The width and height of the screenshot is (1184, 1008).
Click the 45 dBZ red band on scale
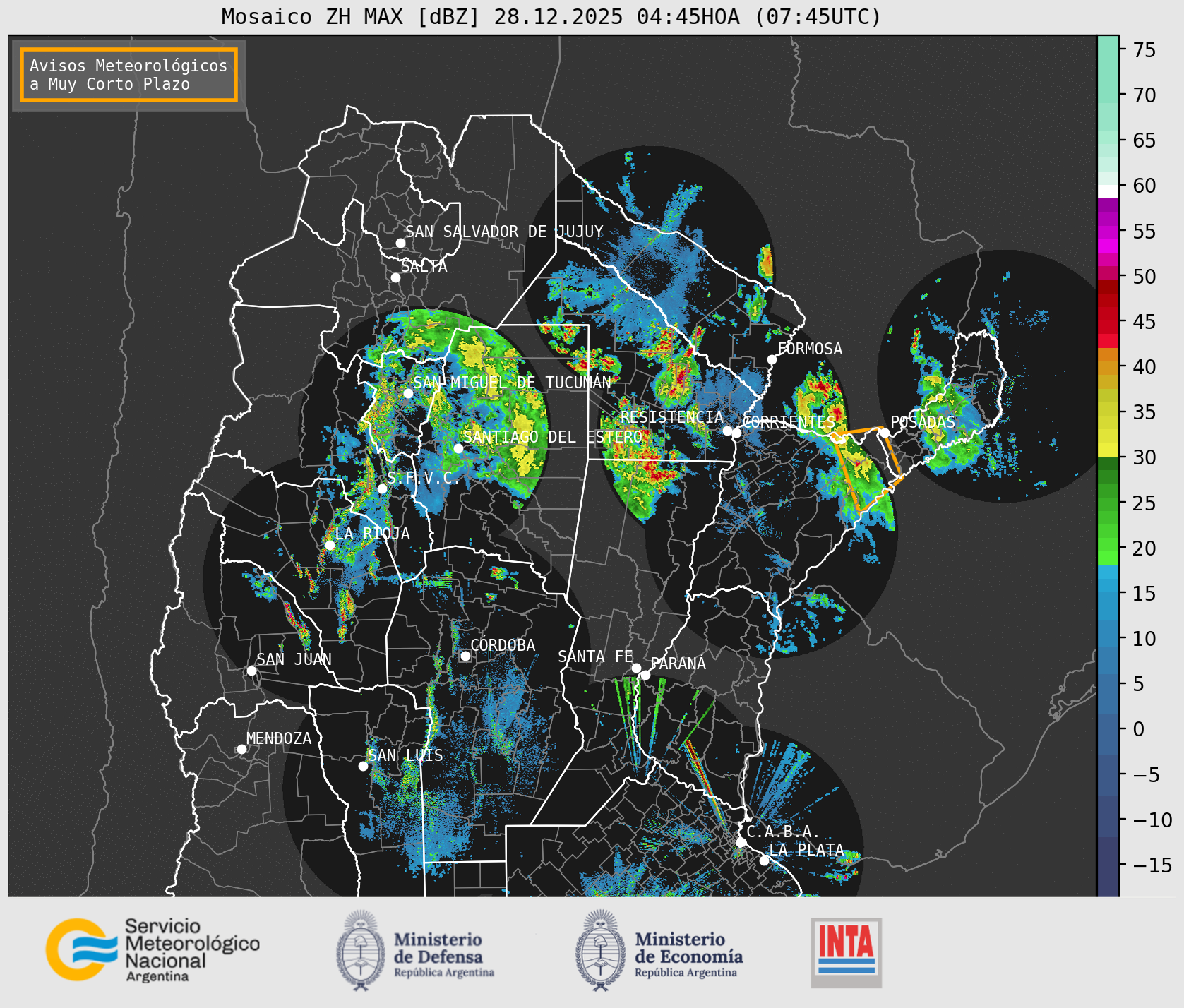pyautogui.click(x=1108, y=322)
